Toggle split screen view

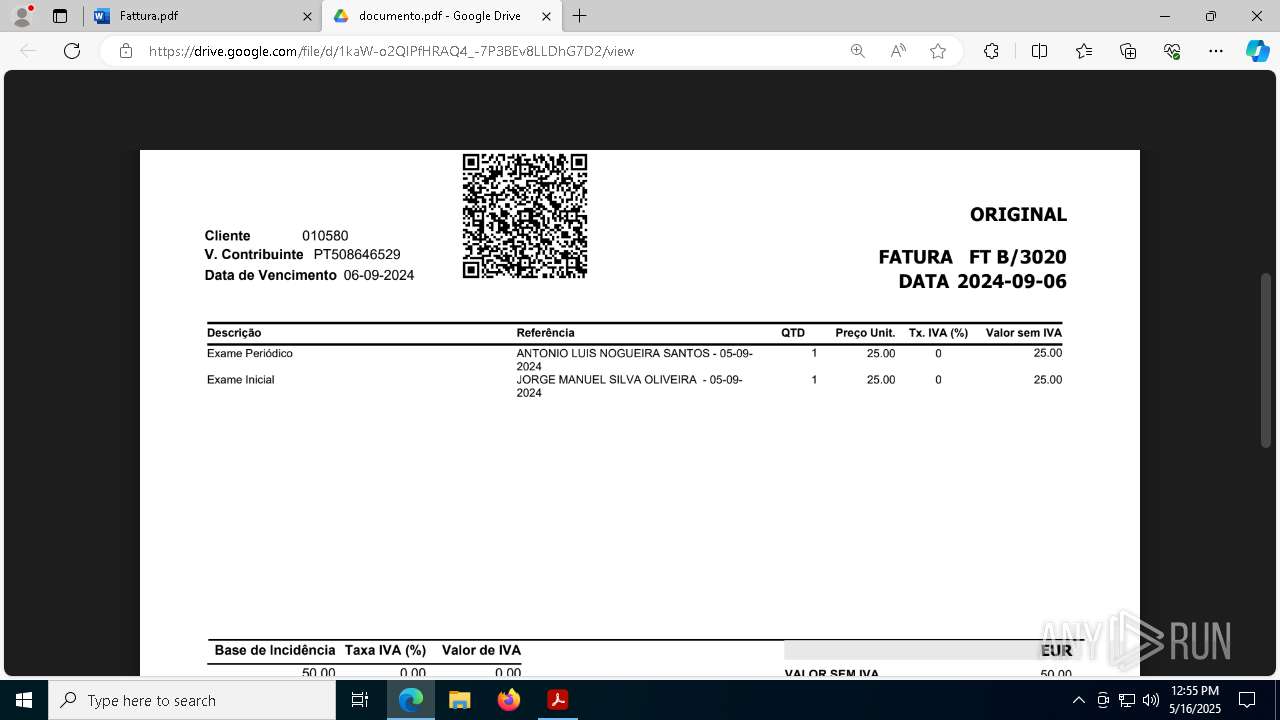(1039, 51)
